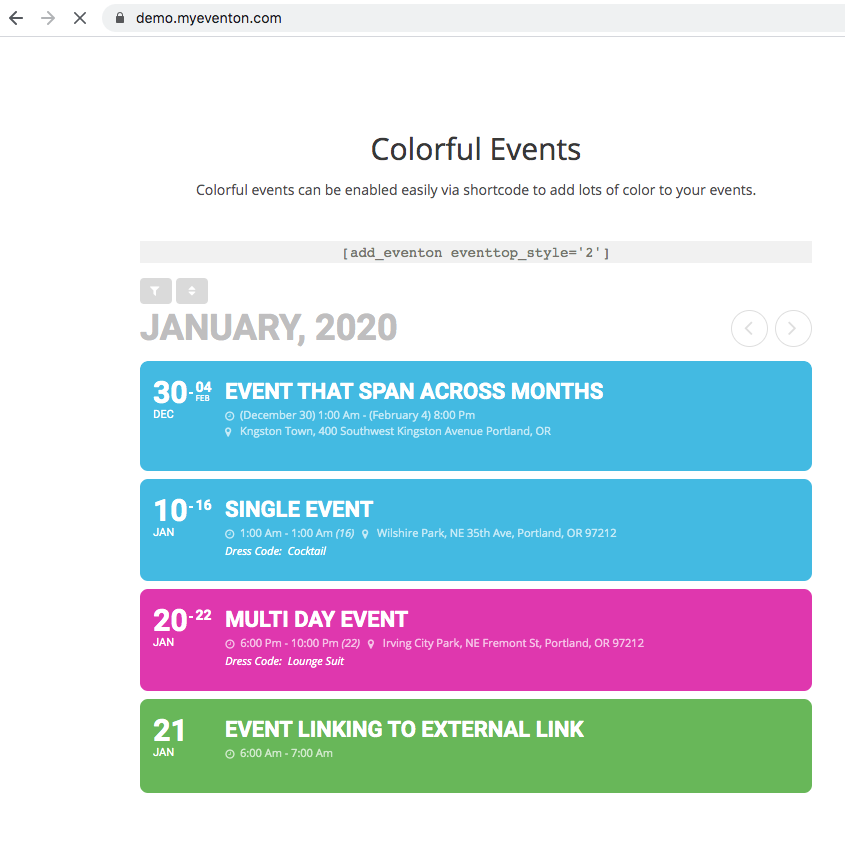Advance to next month with right arrow

pyautogui.click(x=793, y=328)
